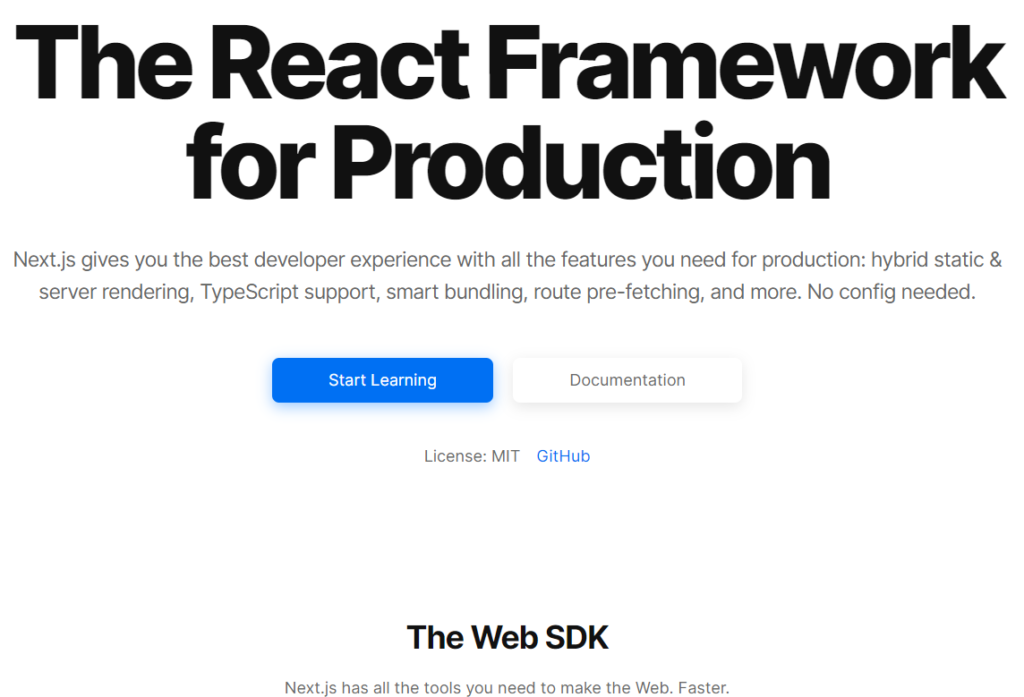Select the Next.js feature description paragraph

pos(508,275)
